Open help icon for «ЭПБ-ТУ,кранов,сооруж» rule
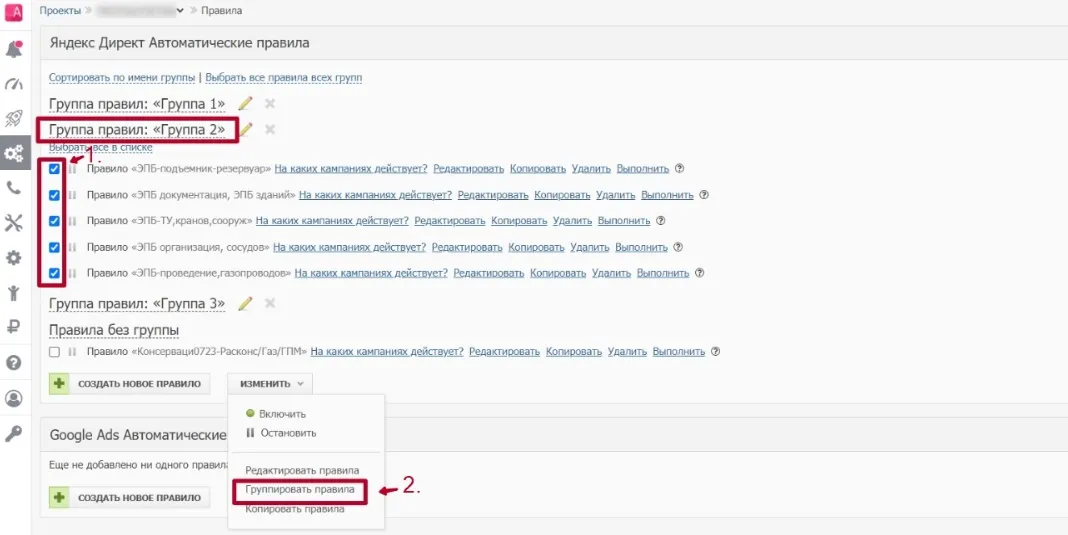This screenshot has height=535, width=1068. (660, 221)
